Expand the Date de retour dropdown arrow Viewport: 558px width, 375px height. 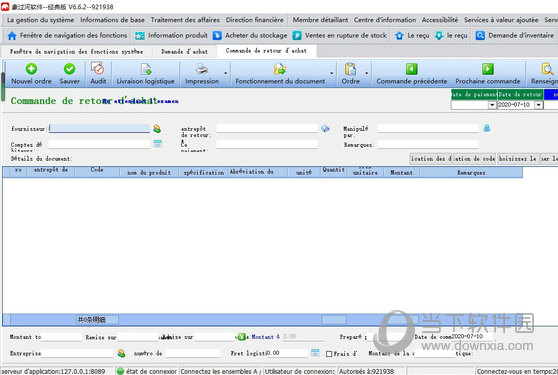538,105
